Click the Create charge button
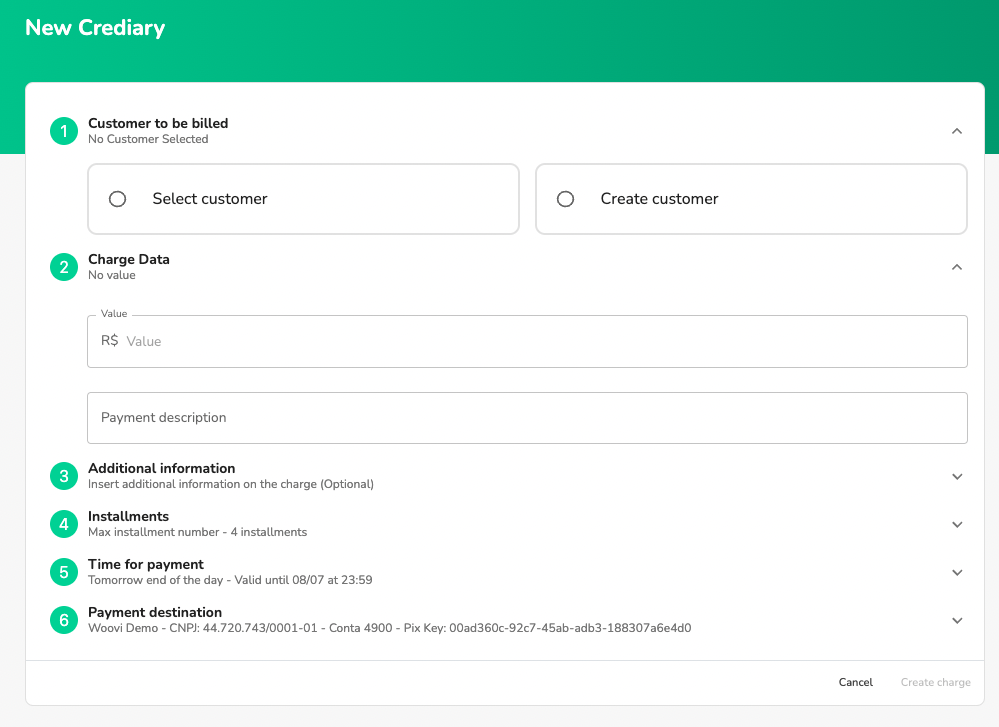This screenshot has height=727, width=999. pyautogui.click(x=935, y=682)
